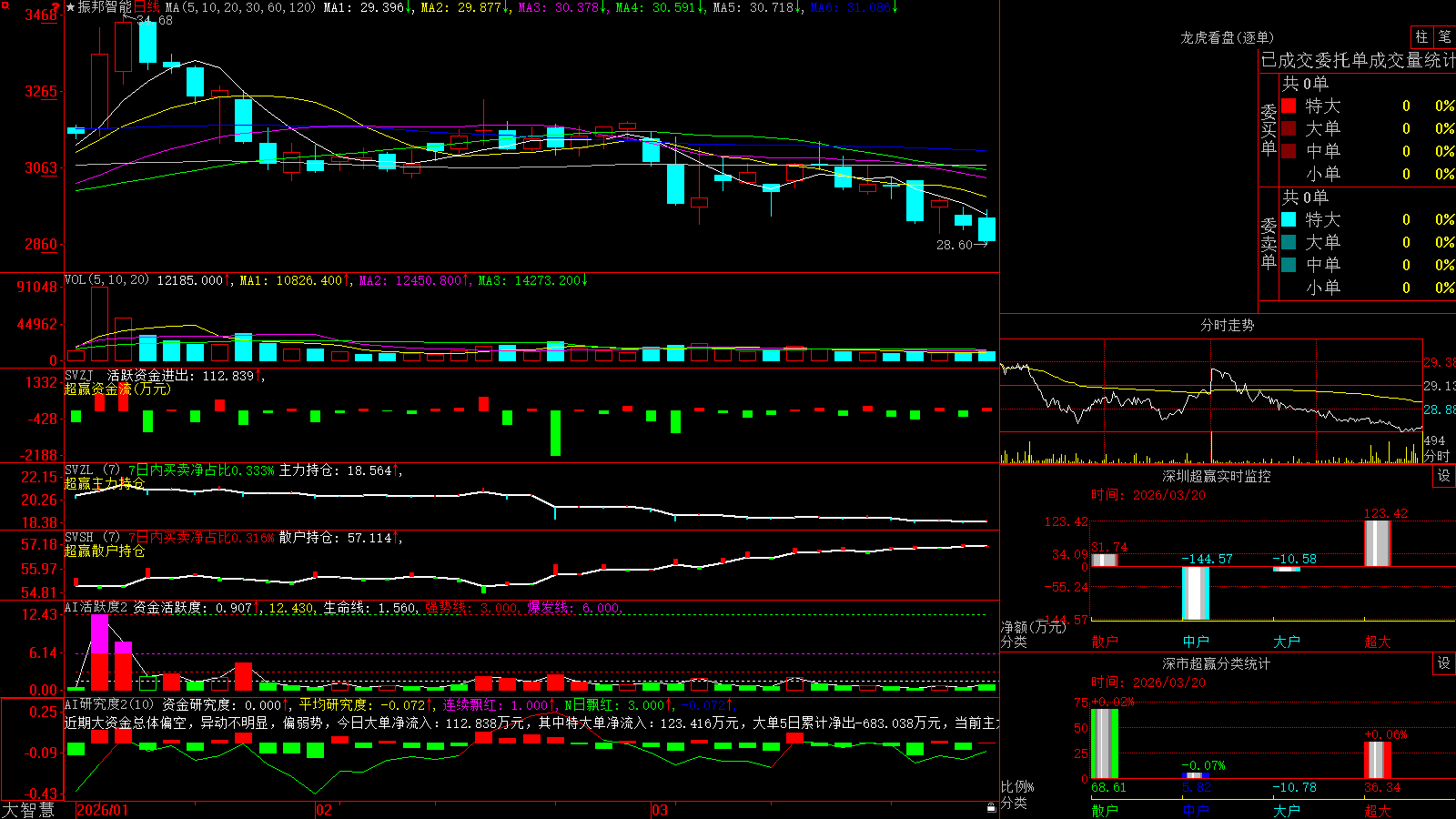Screen dimensions: 1456x819
Task: Click the red 特大 buy order swatch
Action: [1289, 106]
